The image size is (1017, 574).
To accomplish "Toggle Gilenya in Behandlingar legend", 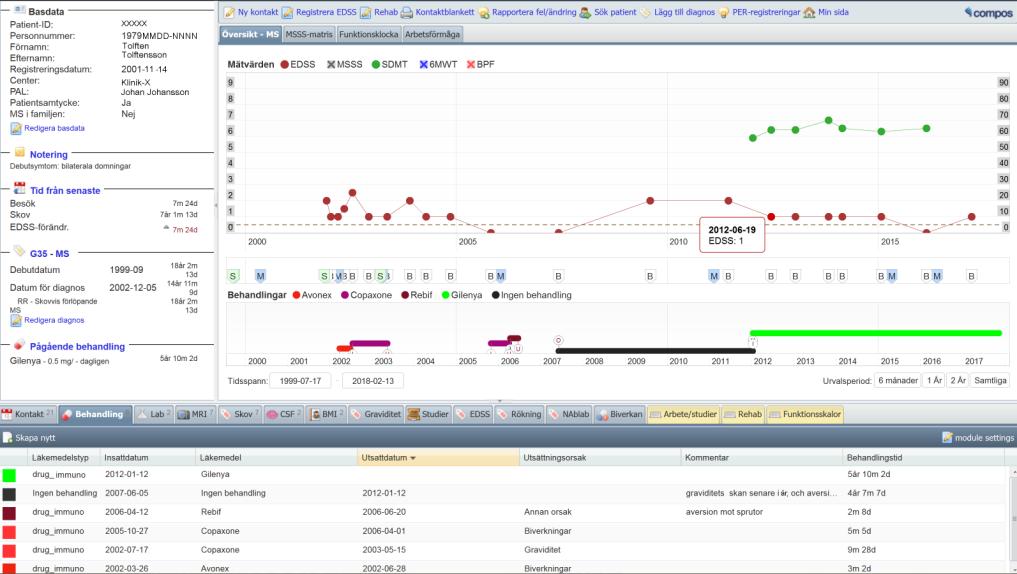I will pos(462,295).
